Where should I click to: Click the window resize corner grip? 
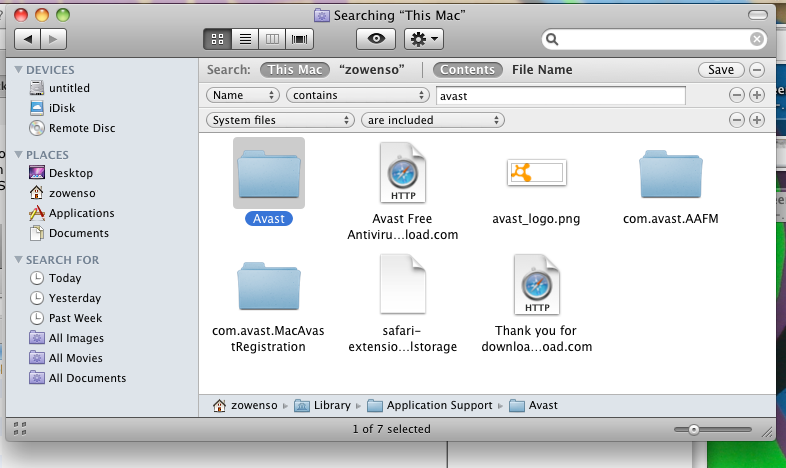(x=767, y=432)
